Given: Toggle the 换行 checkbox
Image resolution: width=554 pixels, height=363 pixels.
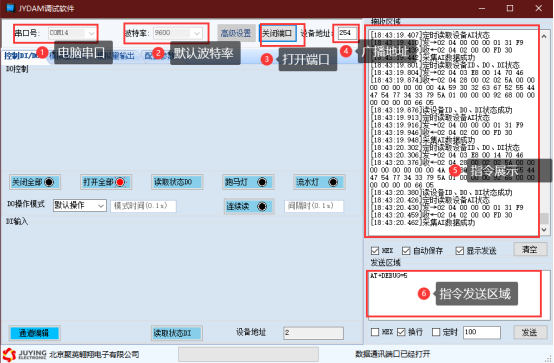Looking at the screenshot, I should (x=401, y=332).
